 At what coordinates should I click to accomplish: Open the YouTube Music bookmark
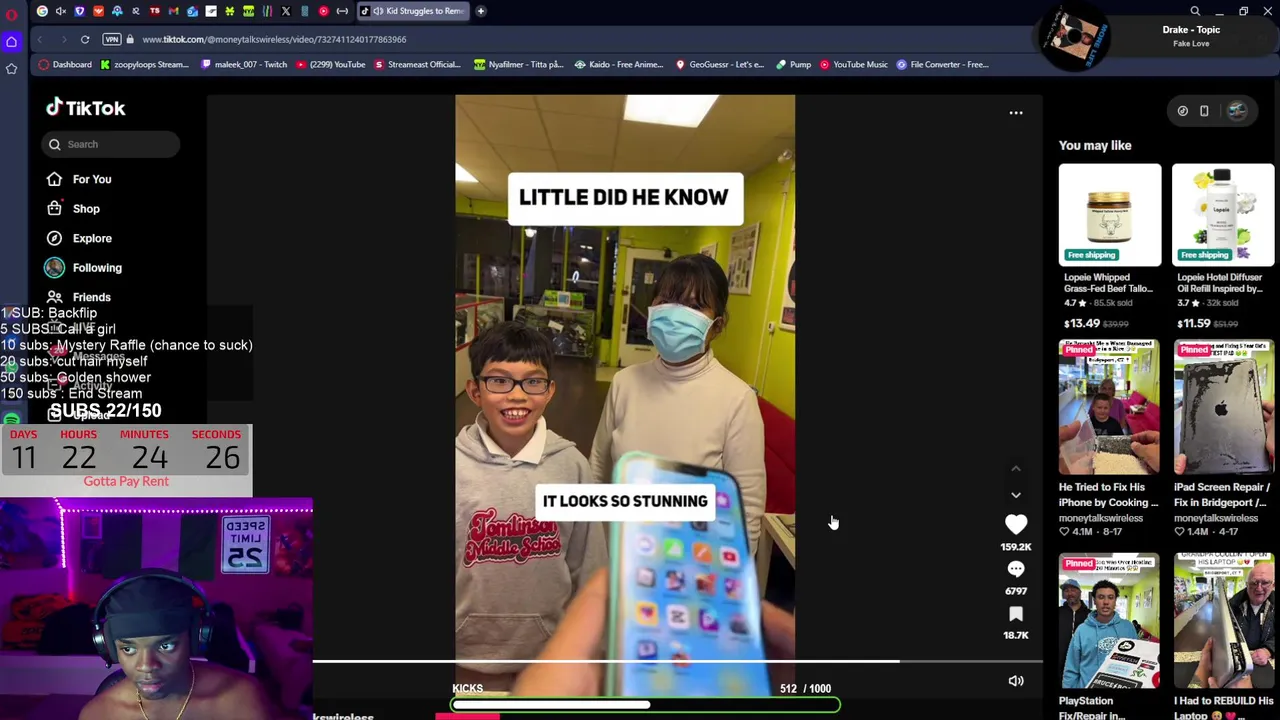click(x=853, y=64)
